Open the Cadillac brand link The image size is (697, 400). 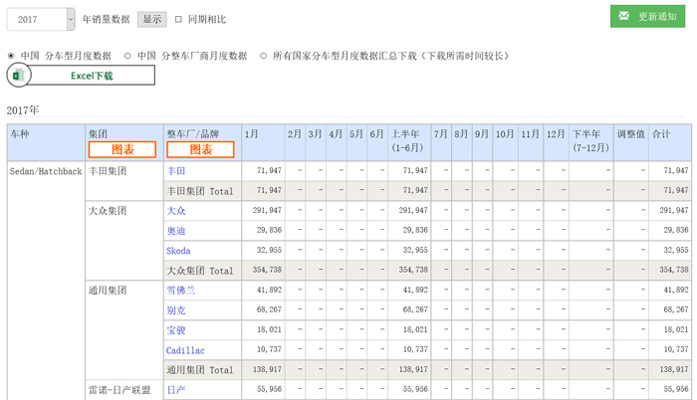[185, 350]
